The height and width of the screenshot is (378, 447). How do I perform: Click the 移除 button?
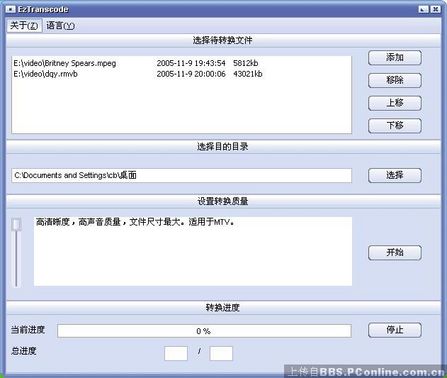point(395,80)
